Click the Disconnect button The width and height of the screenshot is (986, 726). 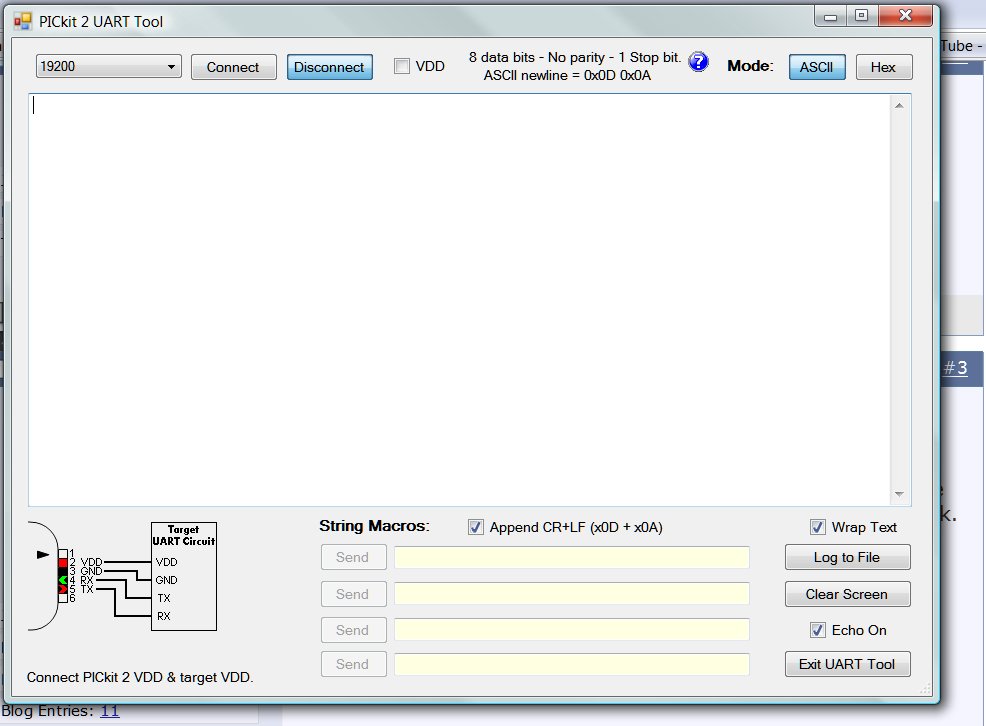[x=330, y=67]
